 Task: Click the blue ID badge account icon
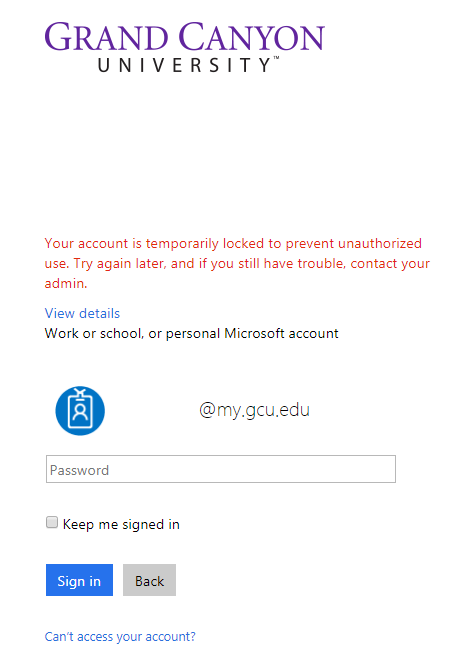(x=80, y=411)
